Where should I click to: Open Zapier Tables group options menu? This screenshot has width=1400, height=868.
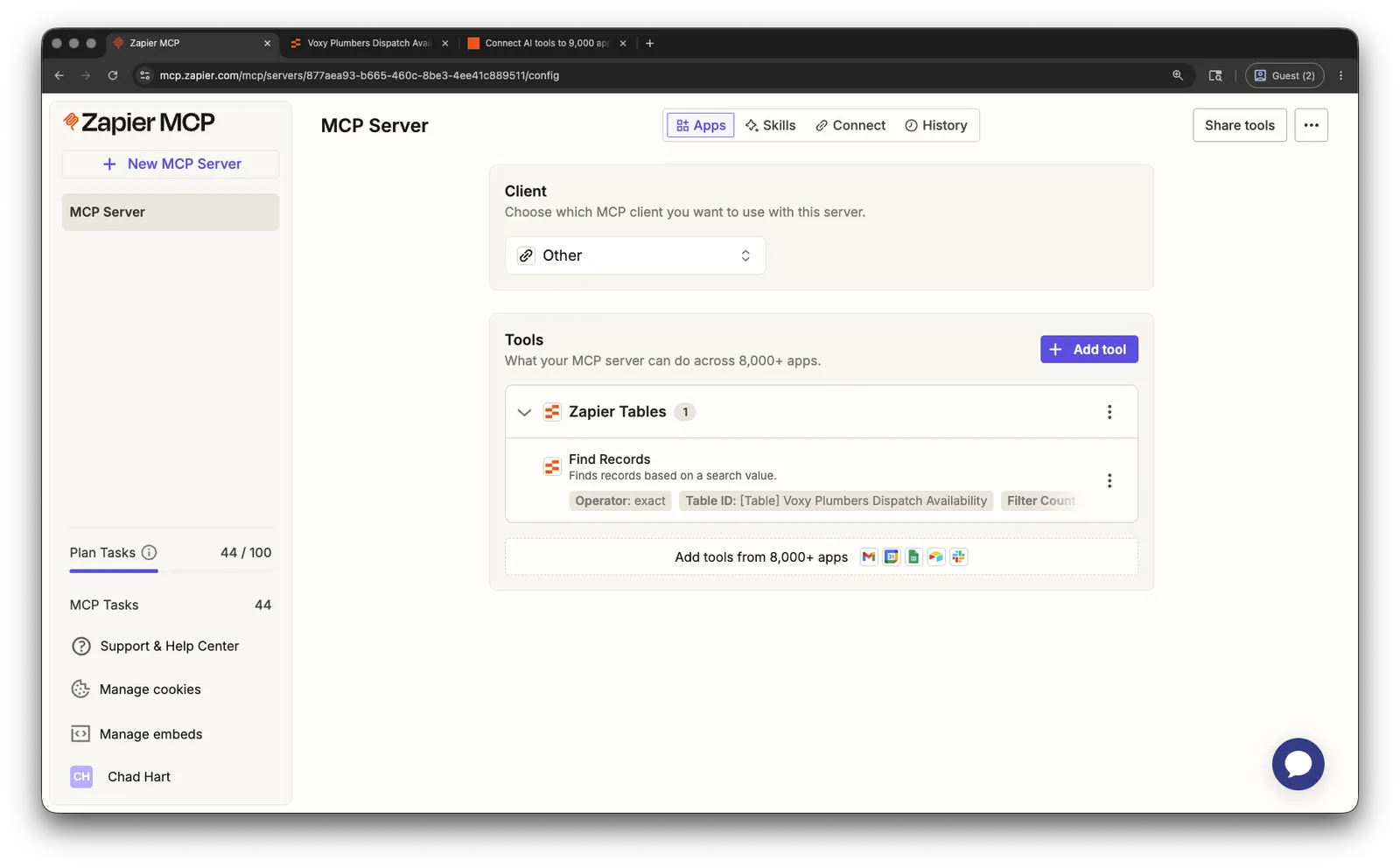pos(1109,412)
